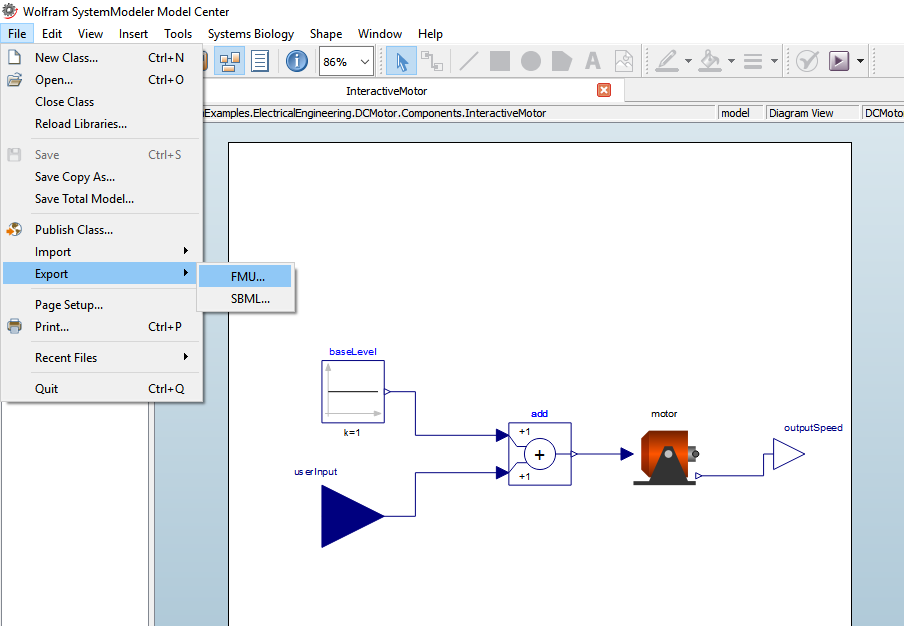Select SBML... in Export submenu
Screen dimensions: 904x626
coord(246,299)
